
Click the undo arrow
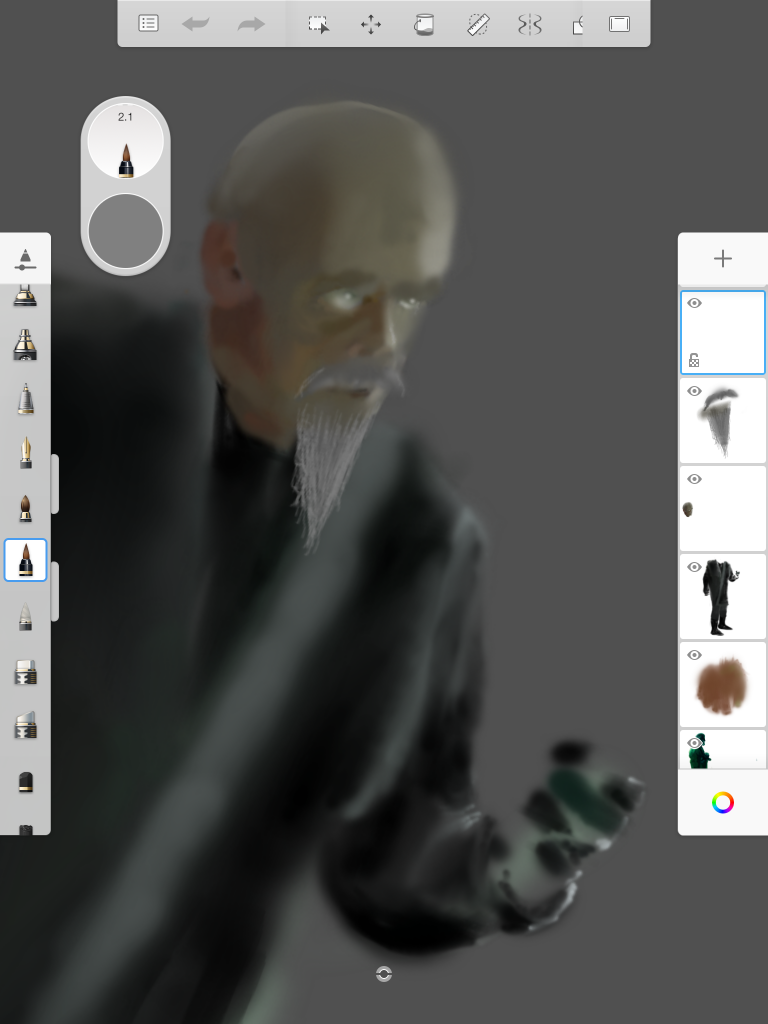coord(196,24)
